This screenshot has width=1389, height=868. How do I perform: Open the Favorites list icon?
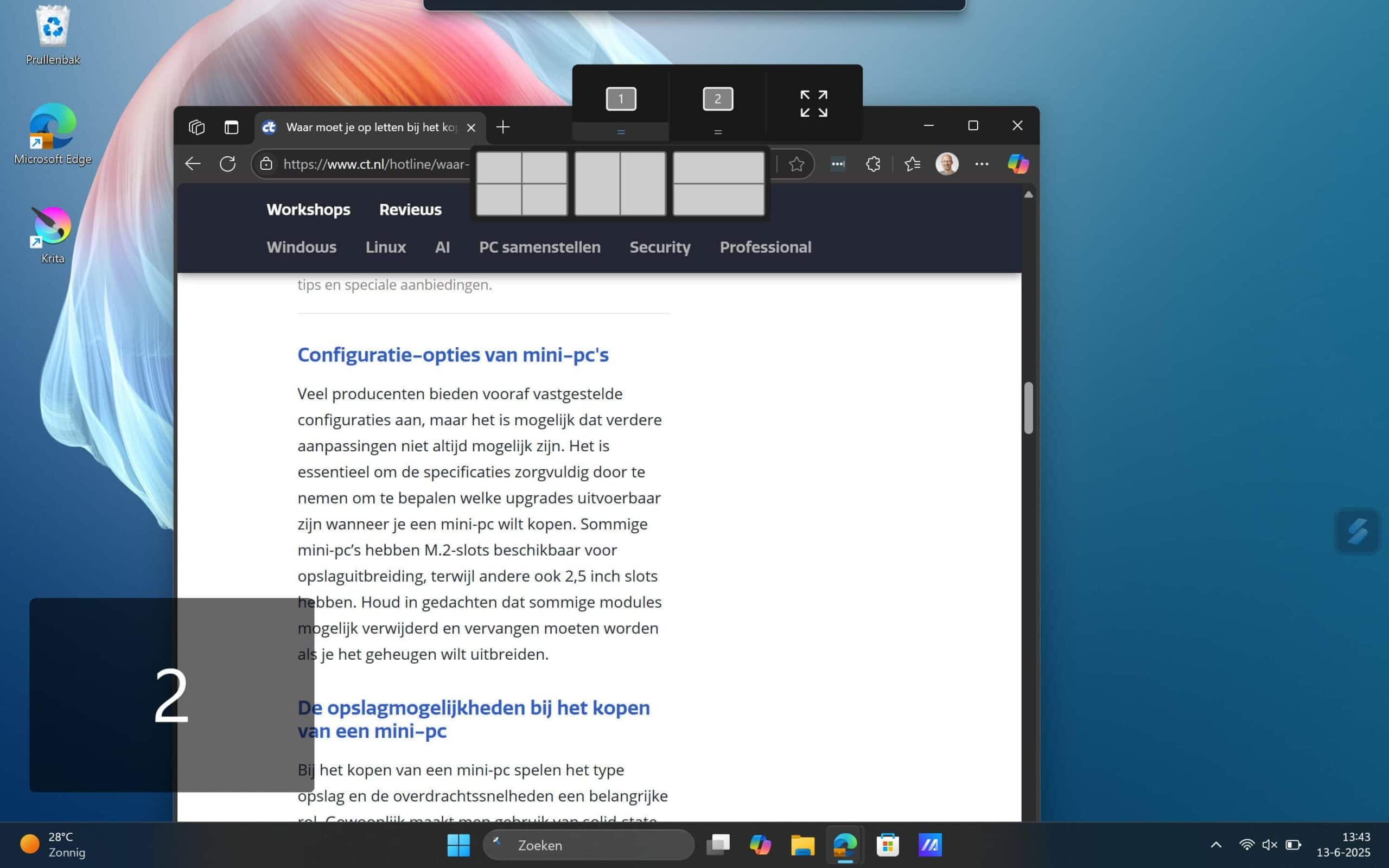(912, 164)
